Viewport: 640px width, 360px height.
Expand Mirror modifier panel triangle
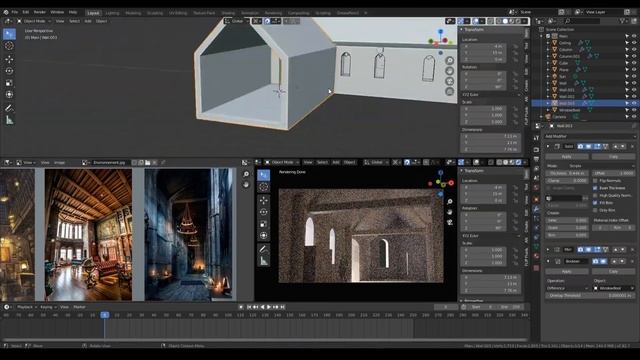coord(548,249)
